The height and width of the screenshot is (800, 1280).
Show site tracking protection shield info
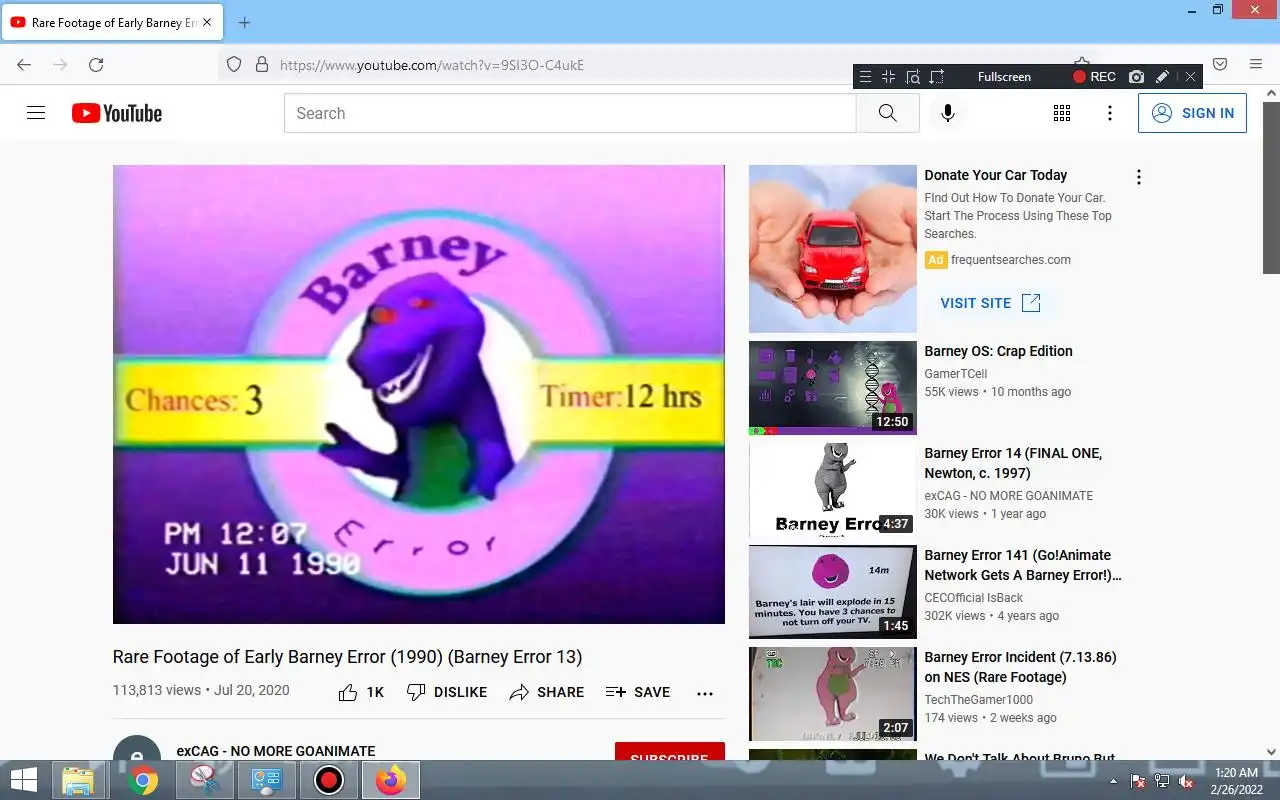click(x=234, y=64)
